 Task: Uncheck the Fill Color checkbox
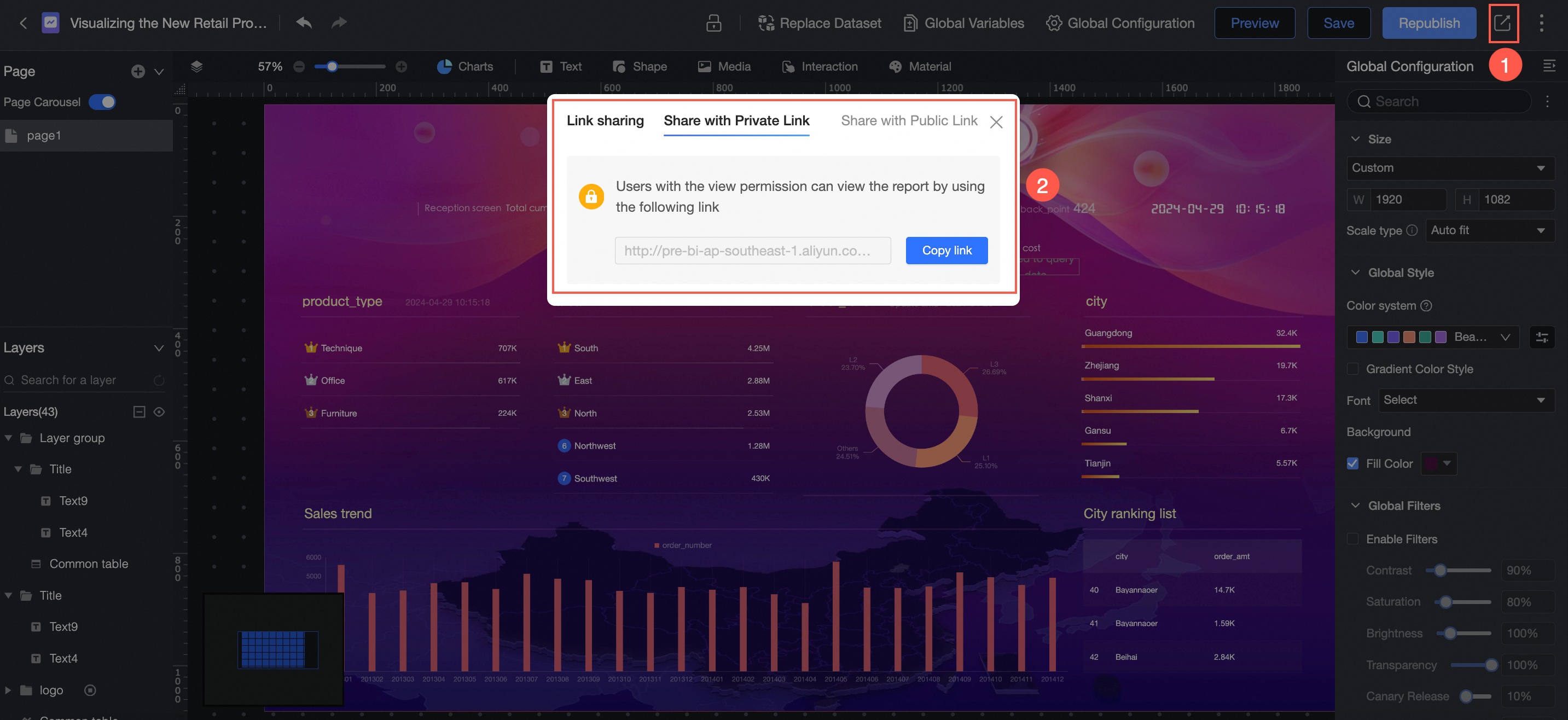(1352, 464)
